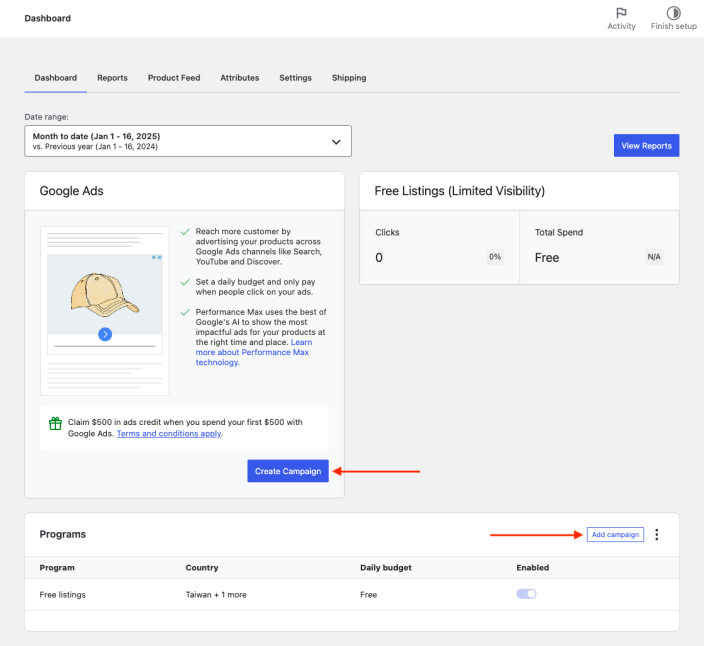This screenshot has width=704, height=646.
Task: Go to the Attributes tab
Action: coord(240,78)
